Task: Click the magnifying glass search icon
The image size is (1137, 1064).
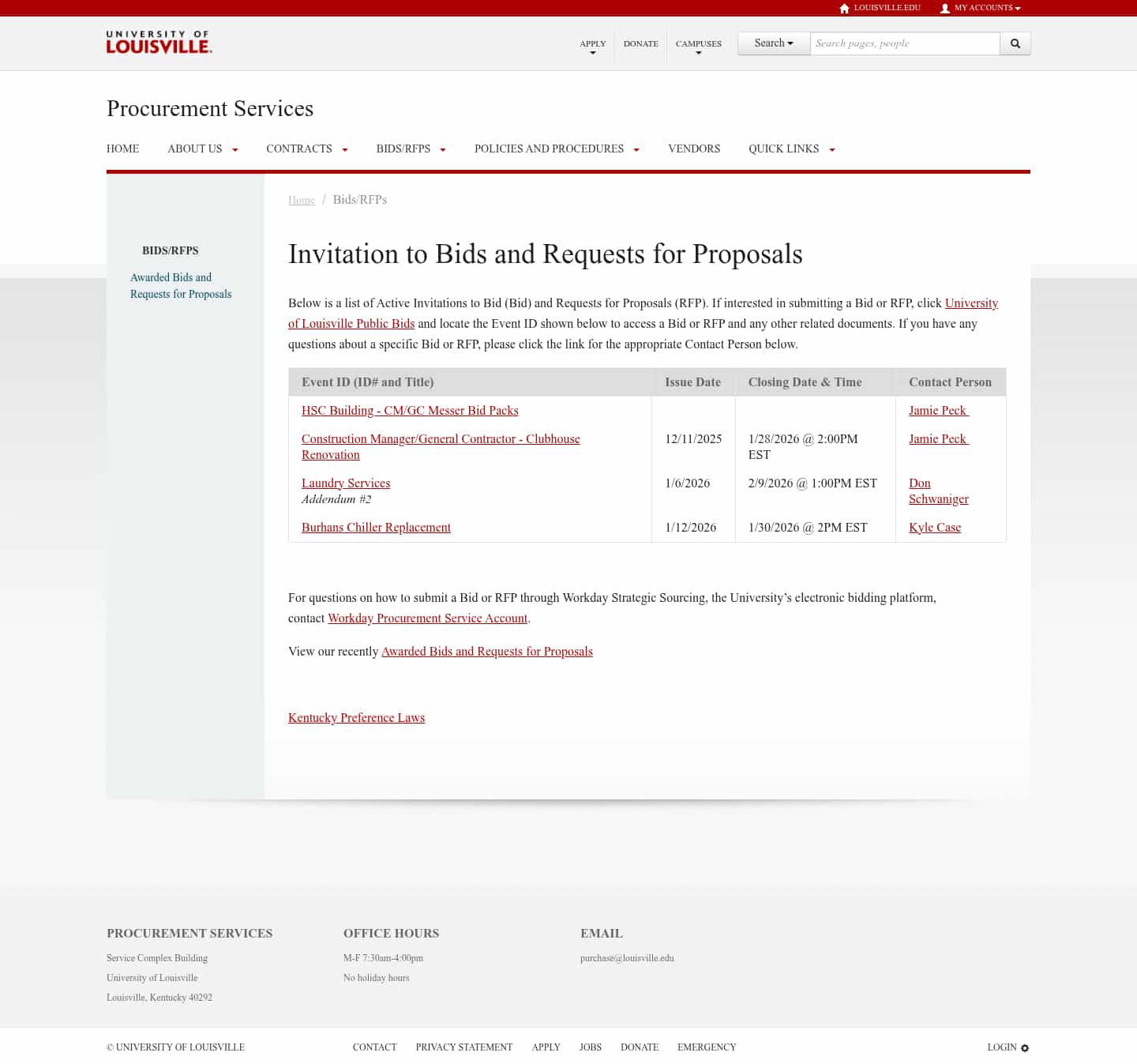Action: 1015,43
